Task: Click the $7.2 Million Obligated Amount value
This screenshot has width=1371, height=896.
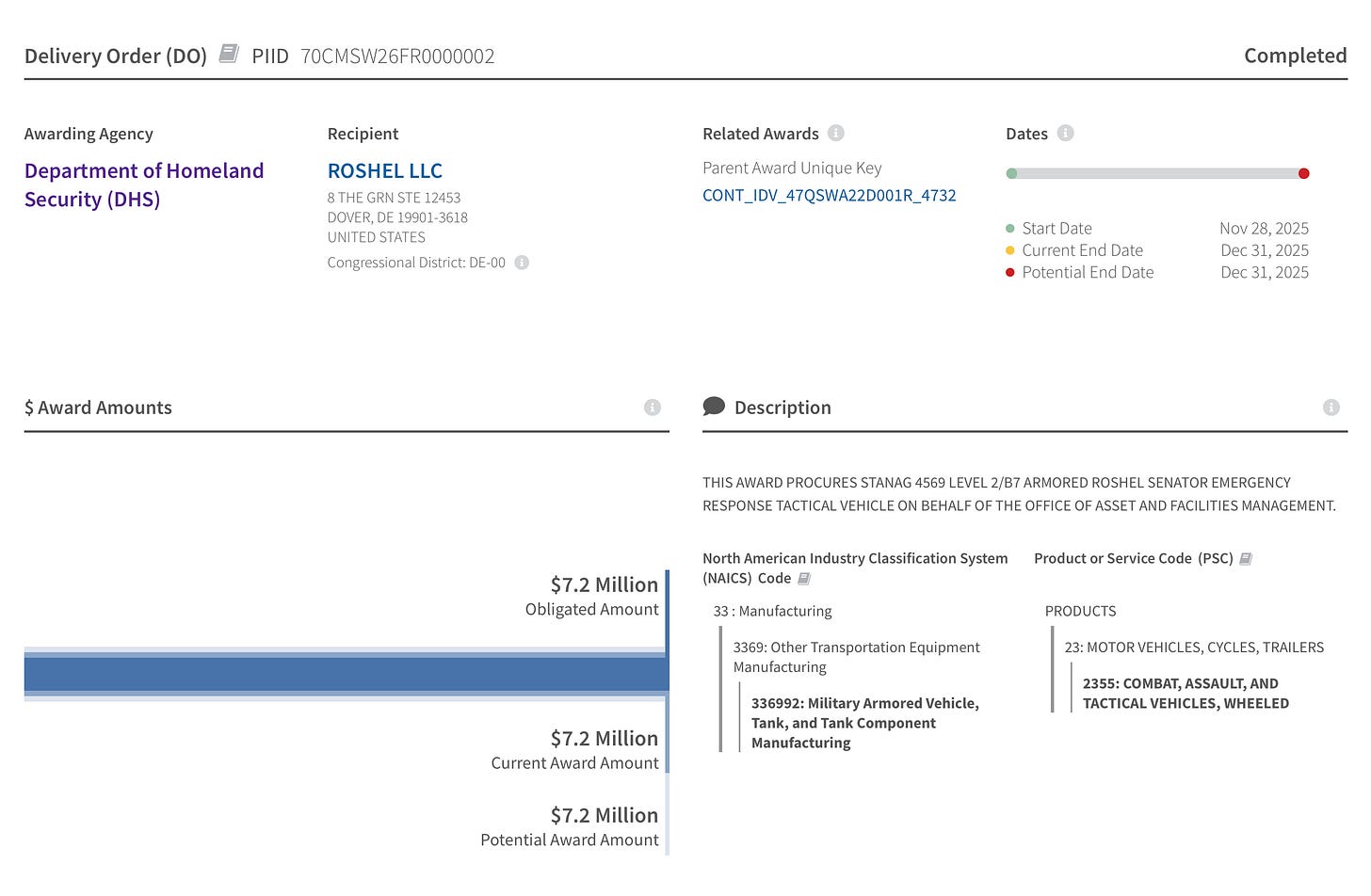Action: pyautogui.click(x=605, y=584)
